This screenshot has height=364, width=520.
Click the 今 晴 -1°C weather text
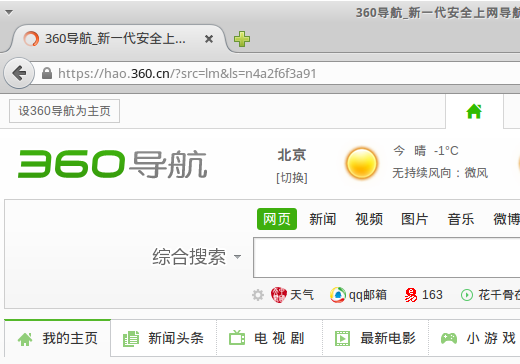tap(426, 151)
